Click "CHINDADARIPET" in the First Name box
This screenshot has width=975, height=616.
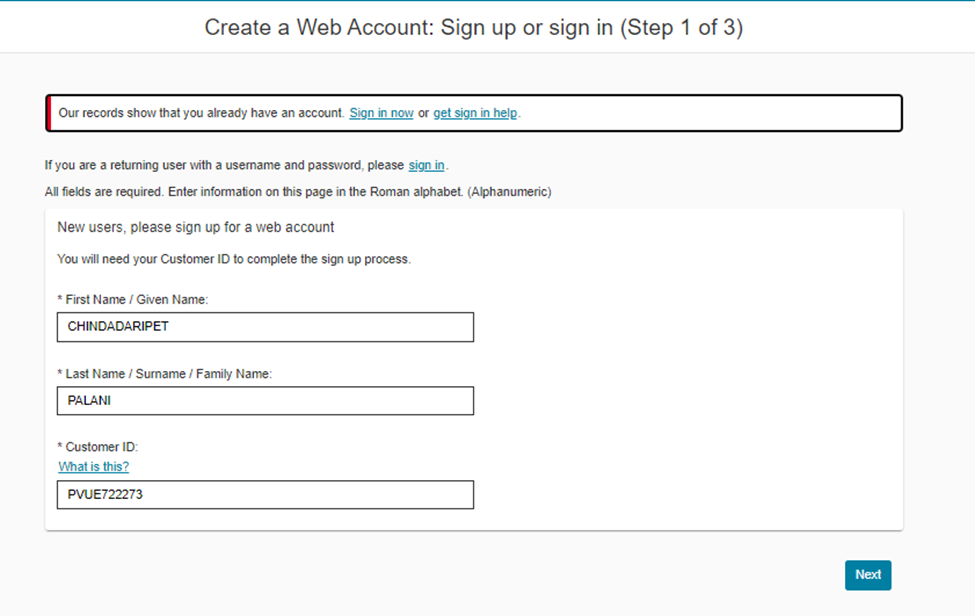coord(115,326)
